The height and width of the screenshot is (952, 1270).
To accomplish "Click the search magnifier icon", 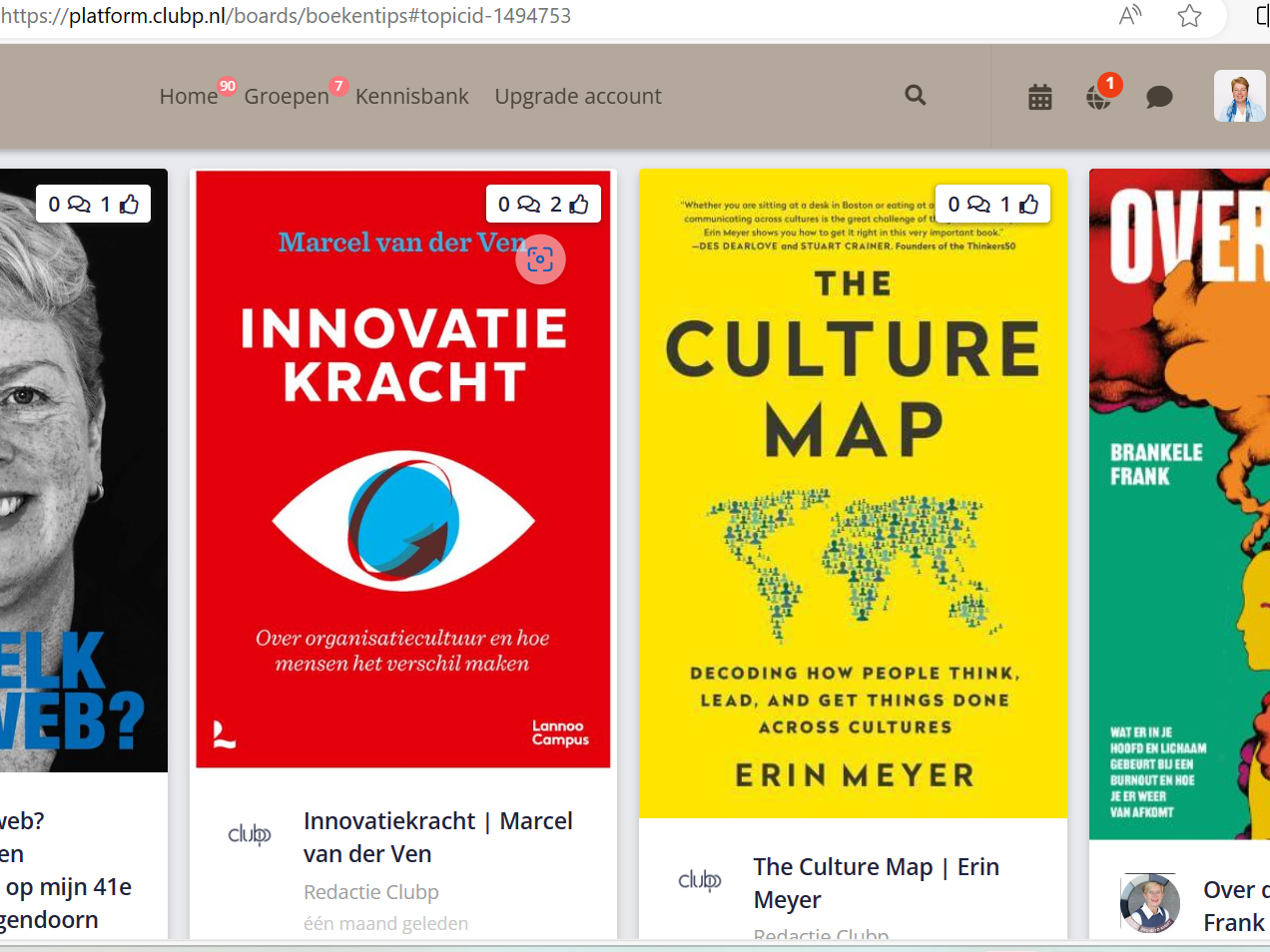I will click(x=916, y=96).
